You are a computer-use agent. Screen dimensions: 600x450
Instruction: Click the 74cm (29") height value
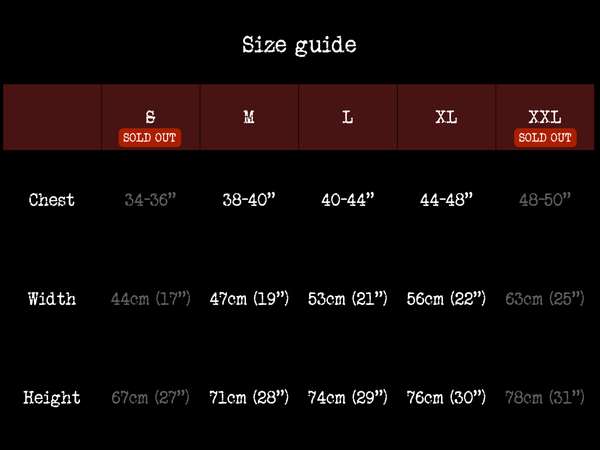tap(348, 398)
